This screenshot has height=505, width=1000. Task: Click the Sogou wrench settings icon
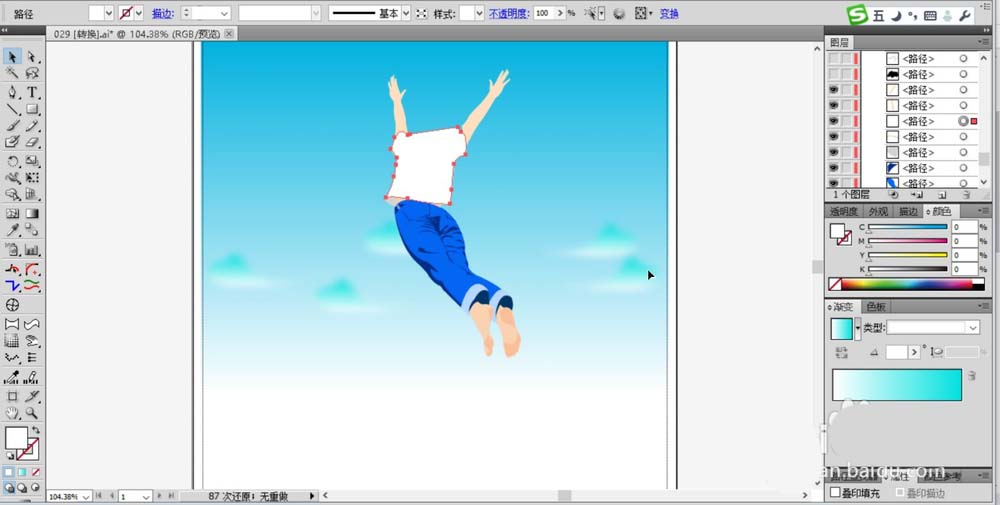coord(966,16)
